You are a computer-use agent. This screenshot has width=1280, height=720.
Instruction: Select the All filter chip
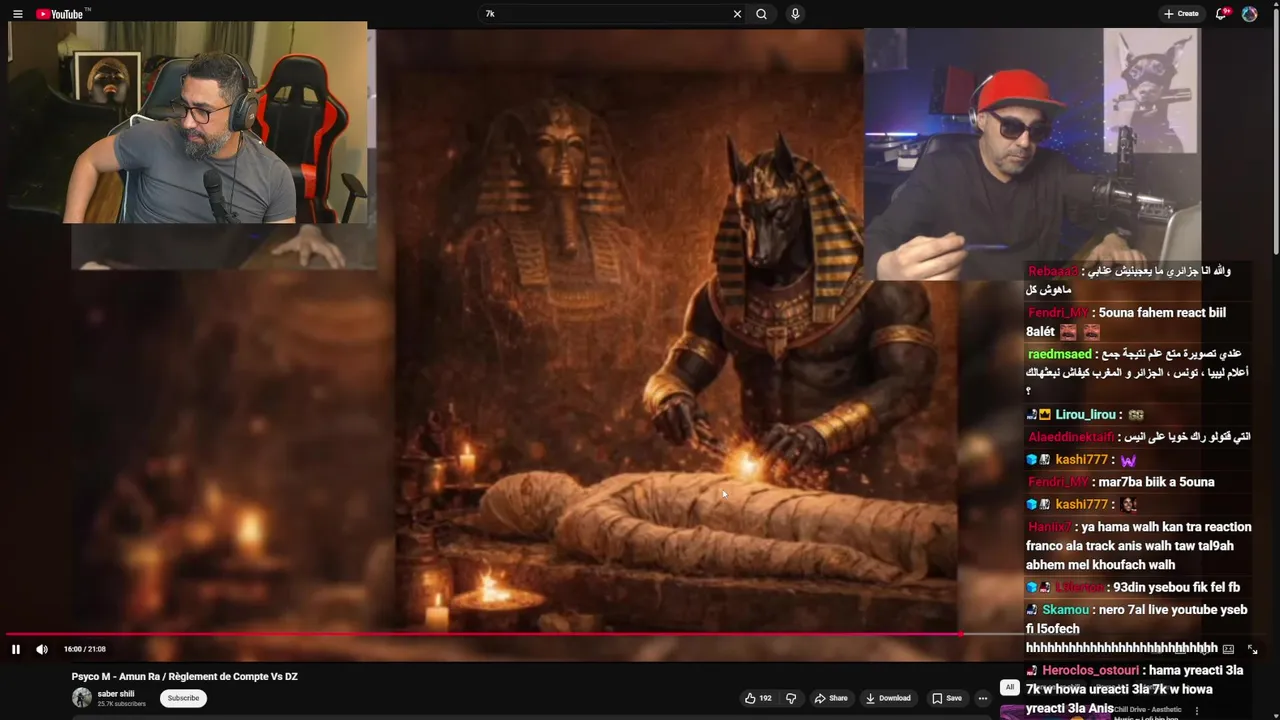(1010, 687)
